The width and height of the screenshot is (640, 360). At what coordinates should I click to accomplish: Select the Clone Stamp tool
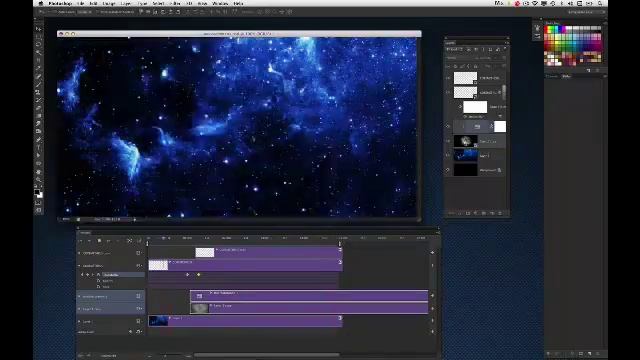39,92
